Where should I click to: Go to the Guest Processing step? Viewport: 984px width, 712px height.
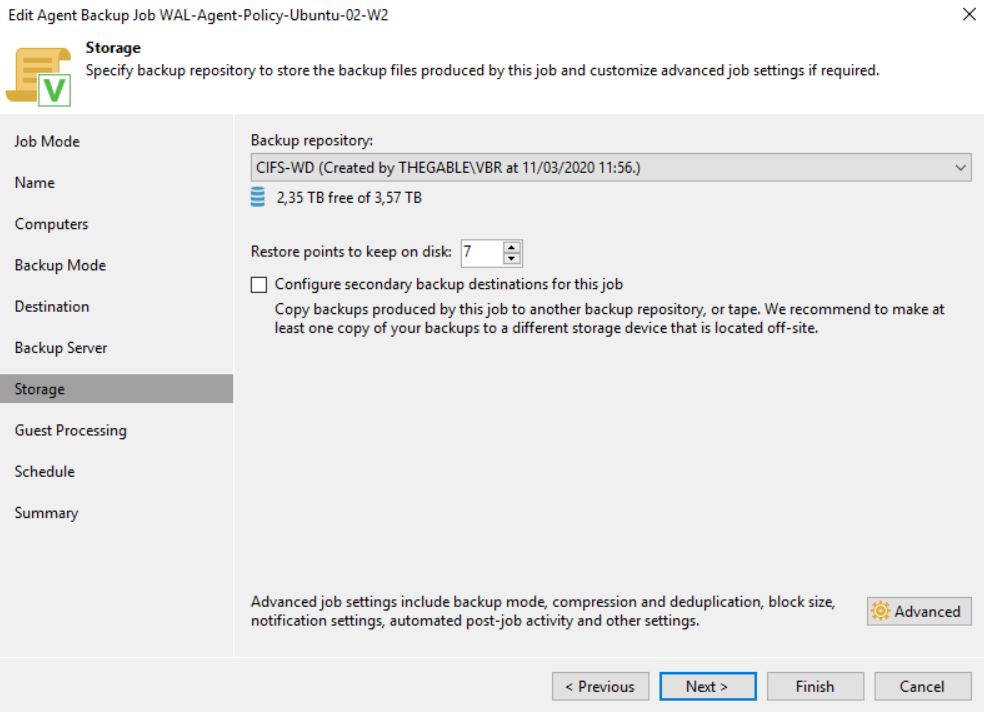click(x=71, y=430)
